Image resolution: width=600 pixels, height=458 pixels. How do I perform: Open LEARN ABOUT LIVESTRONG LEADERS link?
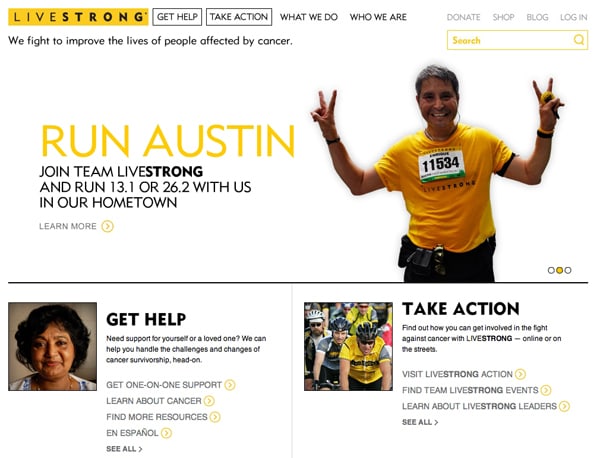(479, 406)
